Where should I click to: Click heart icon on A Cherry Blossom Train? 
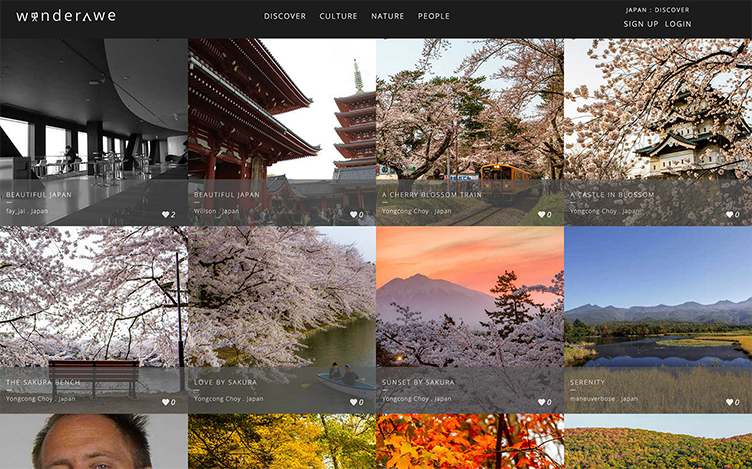click(x=542, y=214)
